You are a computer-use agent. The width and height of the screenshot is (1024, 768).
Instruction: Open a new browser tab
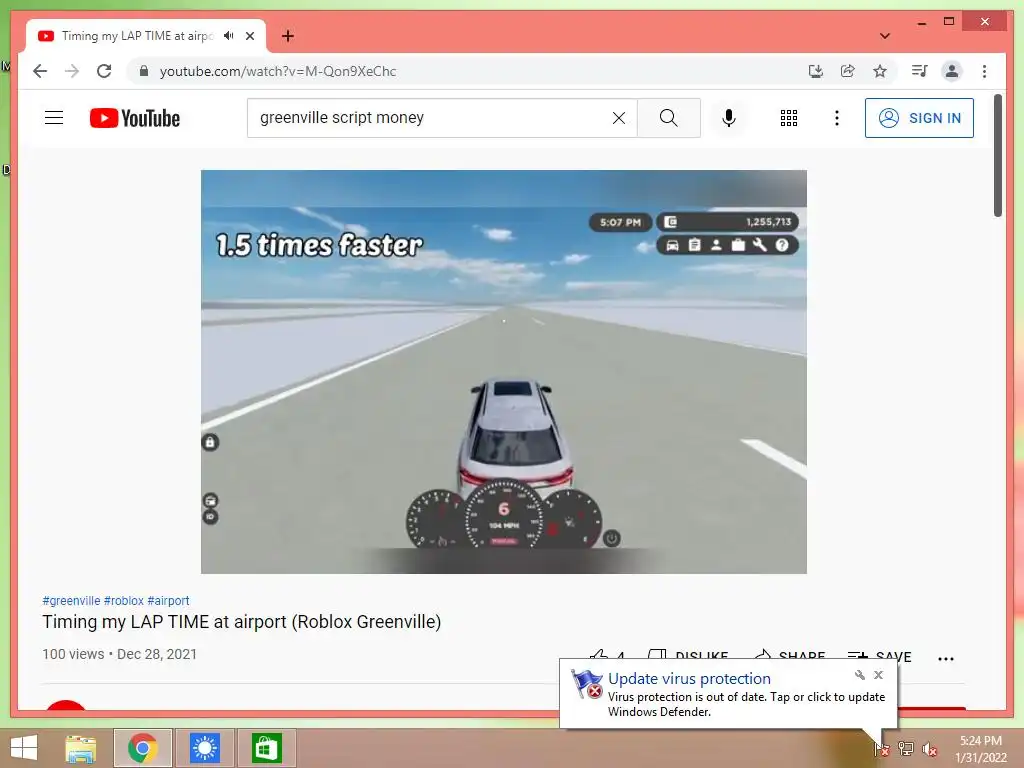[x=288, y=36]
